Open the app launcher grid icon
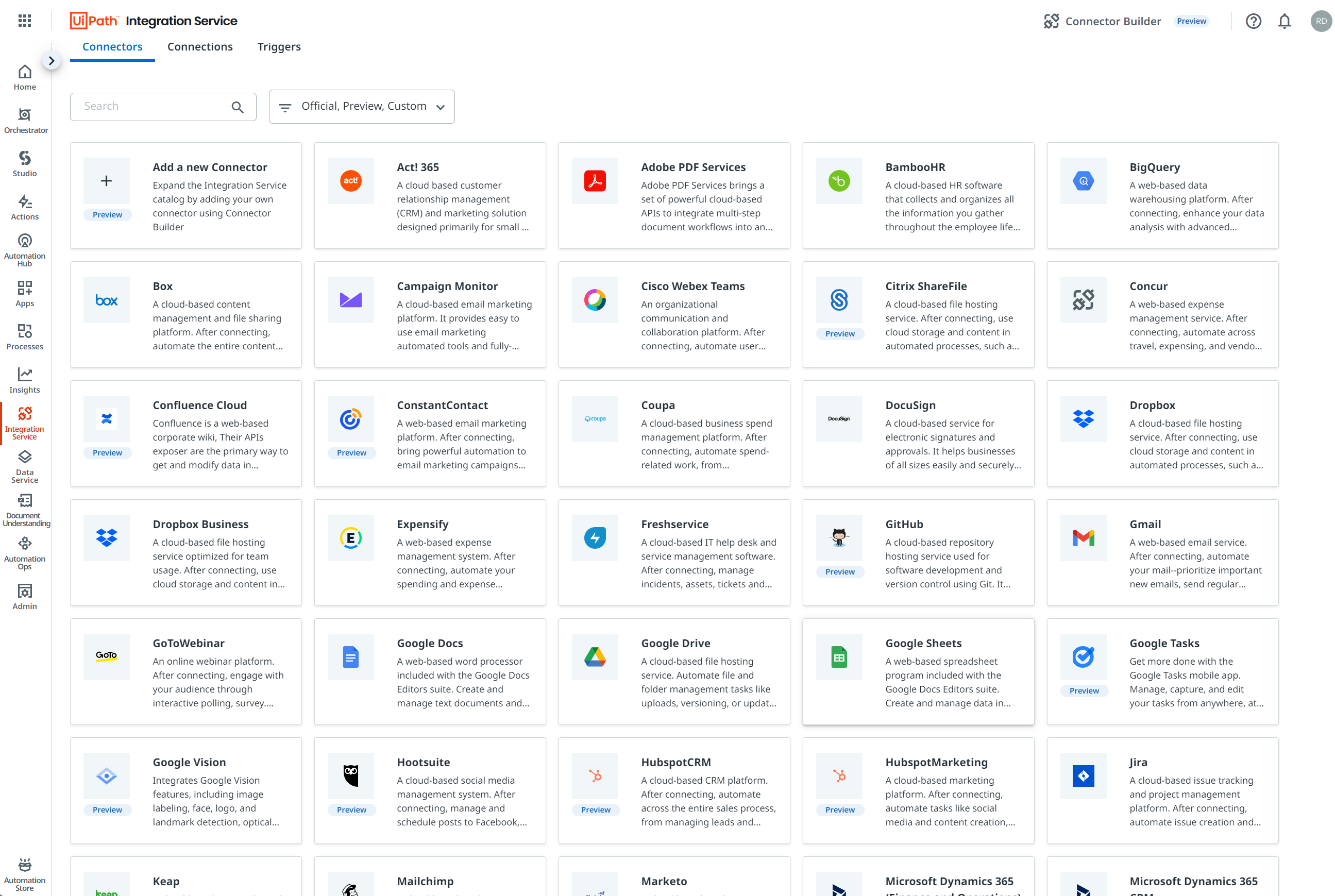Screen dimensions: 1335x896 tap(25, 21)
